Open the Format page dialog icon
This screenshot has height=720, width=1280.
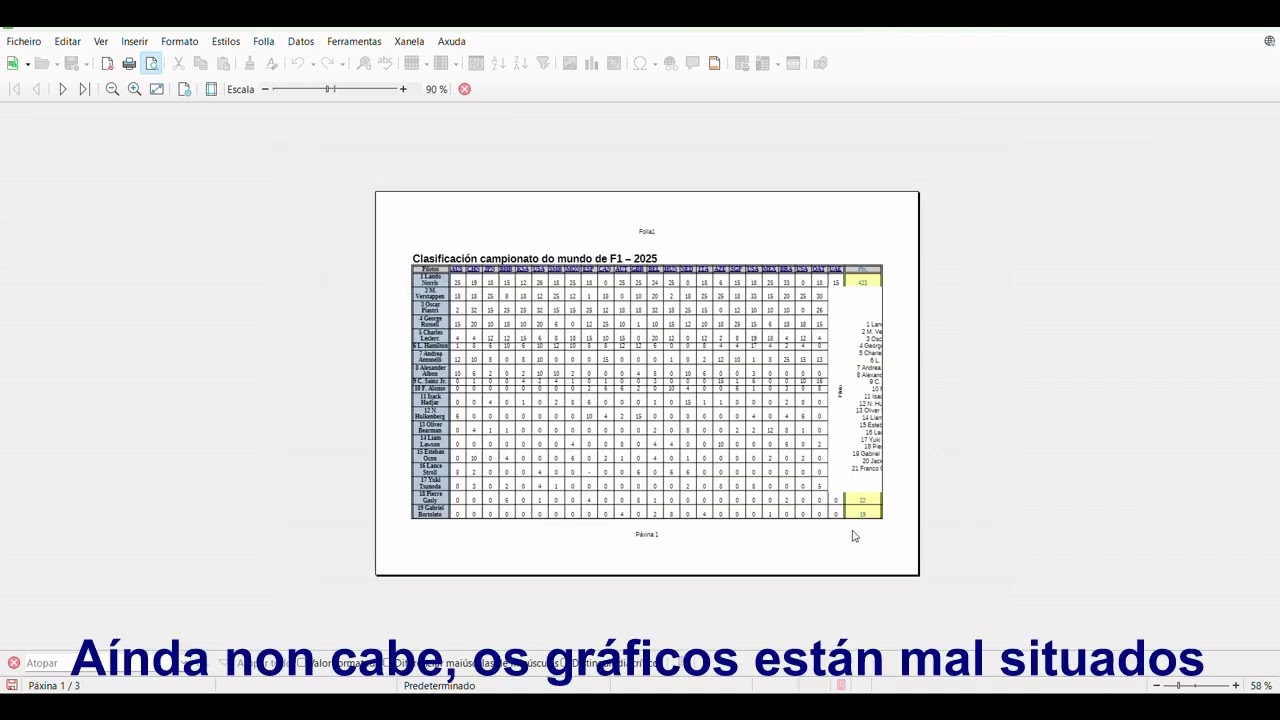point(184,90)
